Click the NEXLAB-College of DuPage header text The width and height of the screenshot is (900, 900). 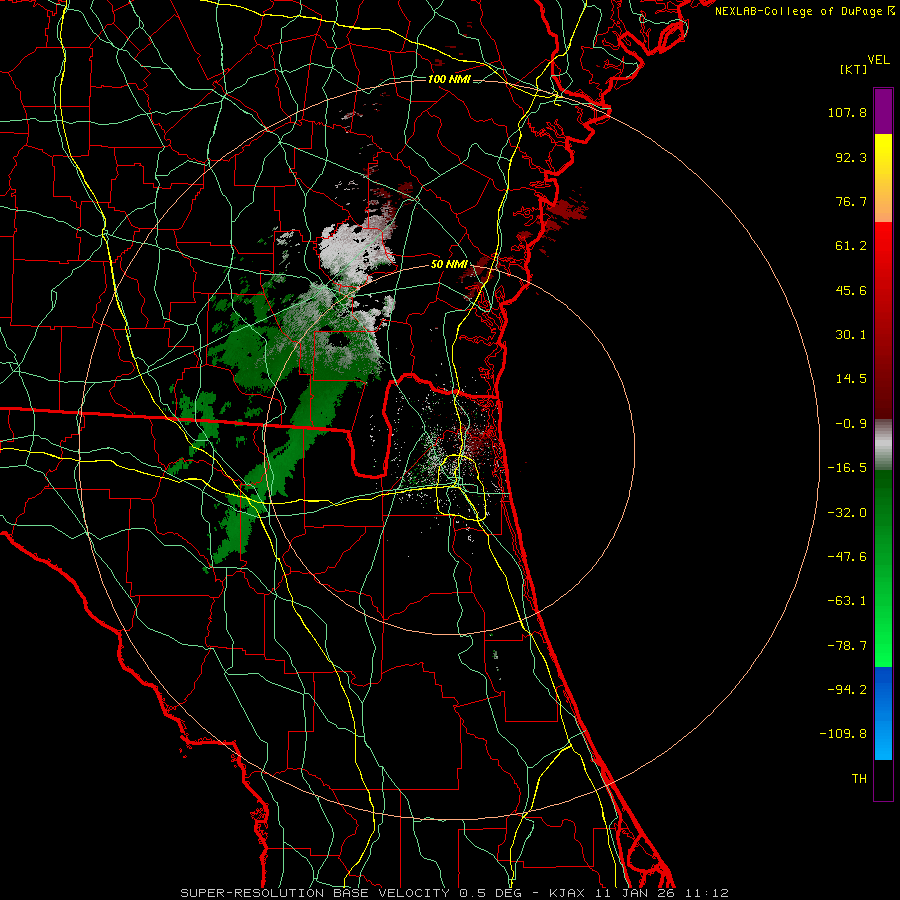pyautogui.click(x=798, y=11)
